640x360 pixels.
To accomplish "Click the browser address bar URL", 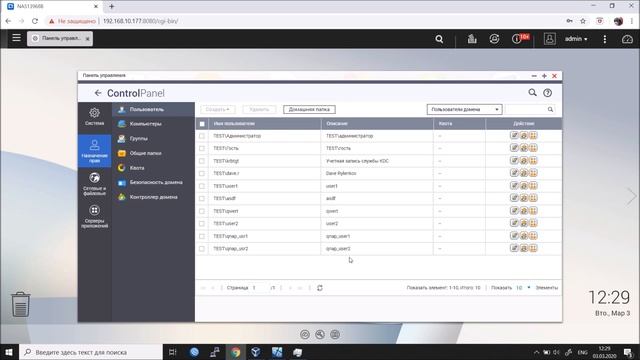I will coord(140,21).
